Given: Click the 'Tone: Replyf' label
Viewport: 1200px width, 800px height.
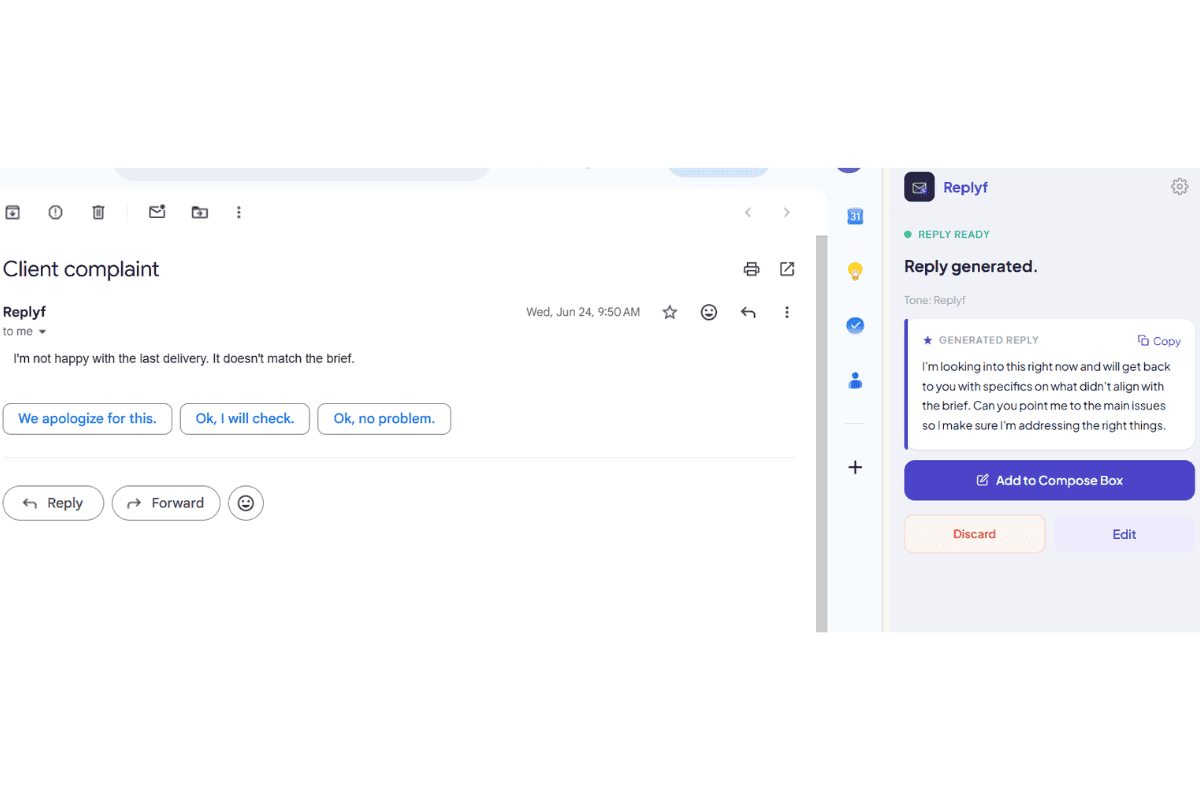Looking at the screenshot, I should 935,300.
